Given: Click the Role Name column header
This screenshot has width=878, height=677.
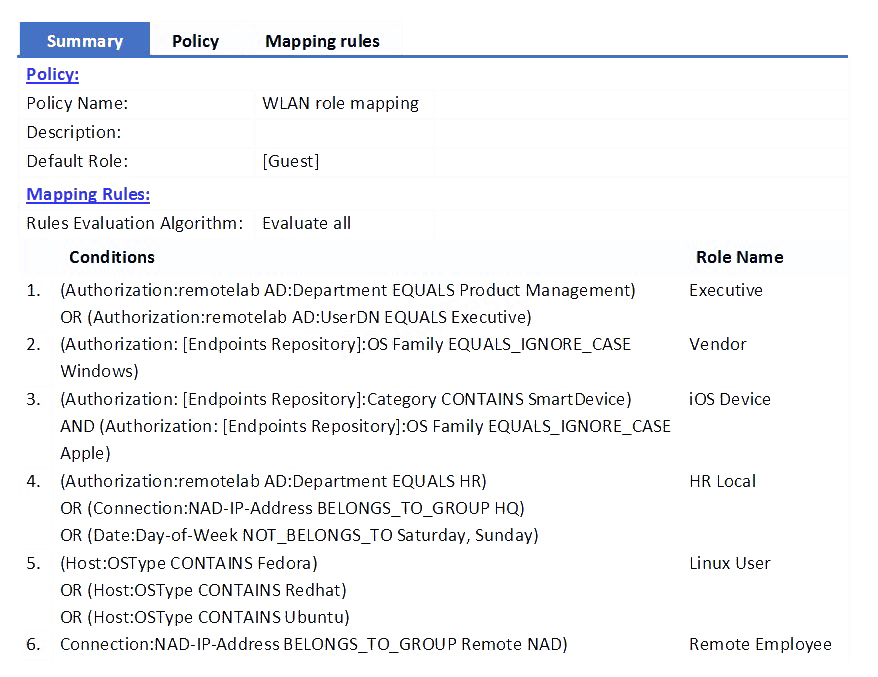Looking at the screenshot, I should click(x=739, y=257).
